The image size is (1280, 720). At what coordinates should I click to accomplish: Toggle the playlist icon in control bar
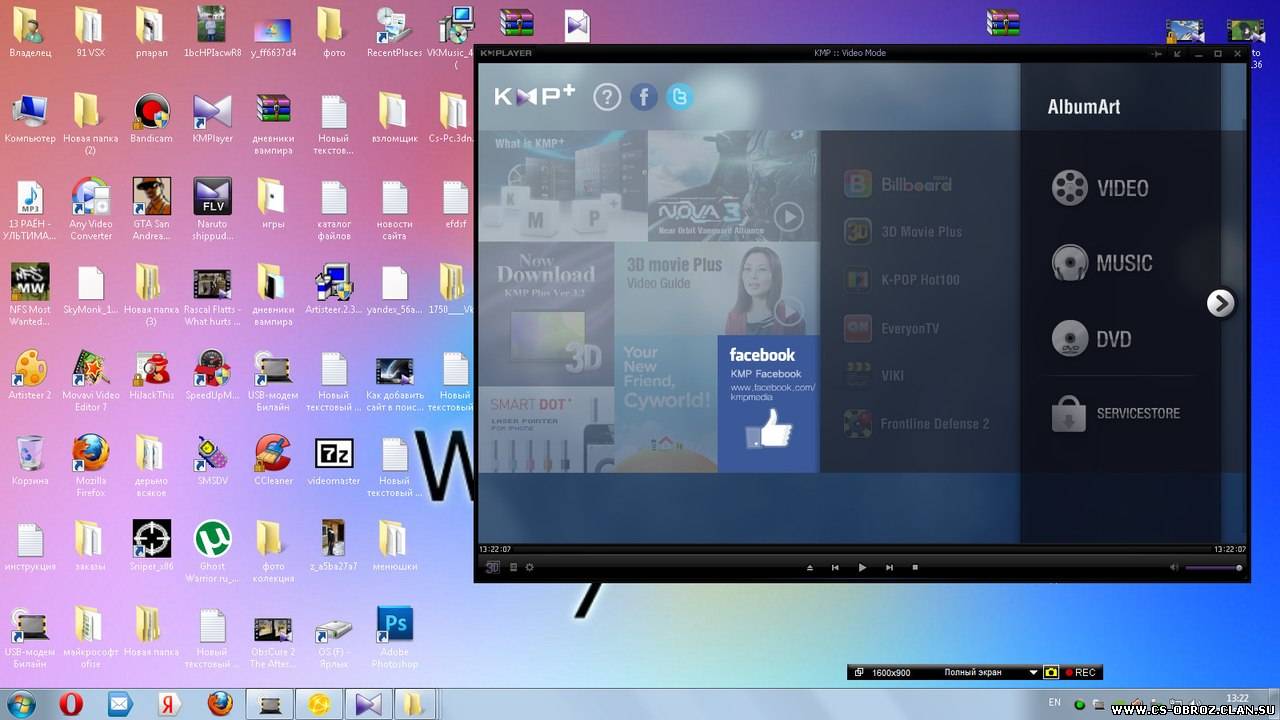[x=514, y=567]
